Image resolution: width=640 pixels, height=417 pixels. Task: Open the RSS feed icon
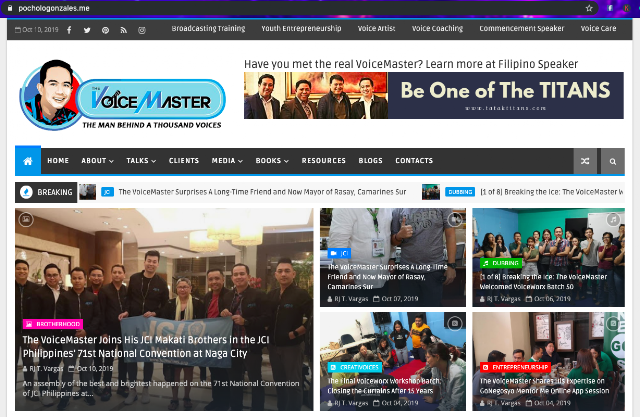123,30
